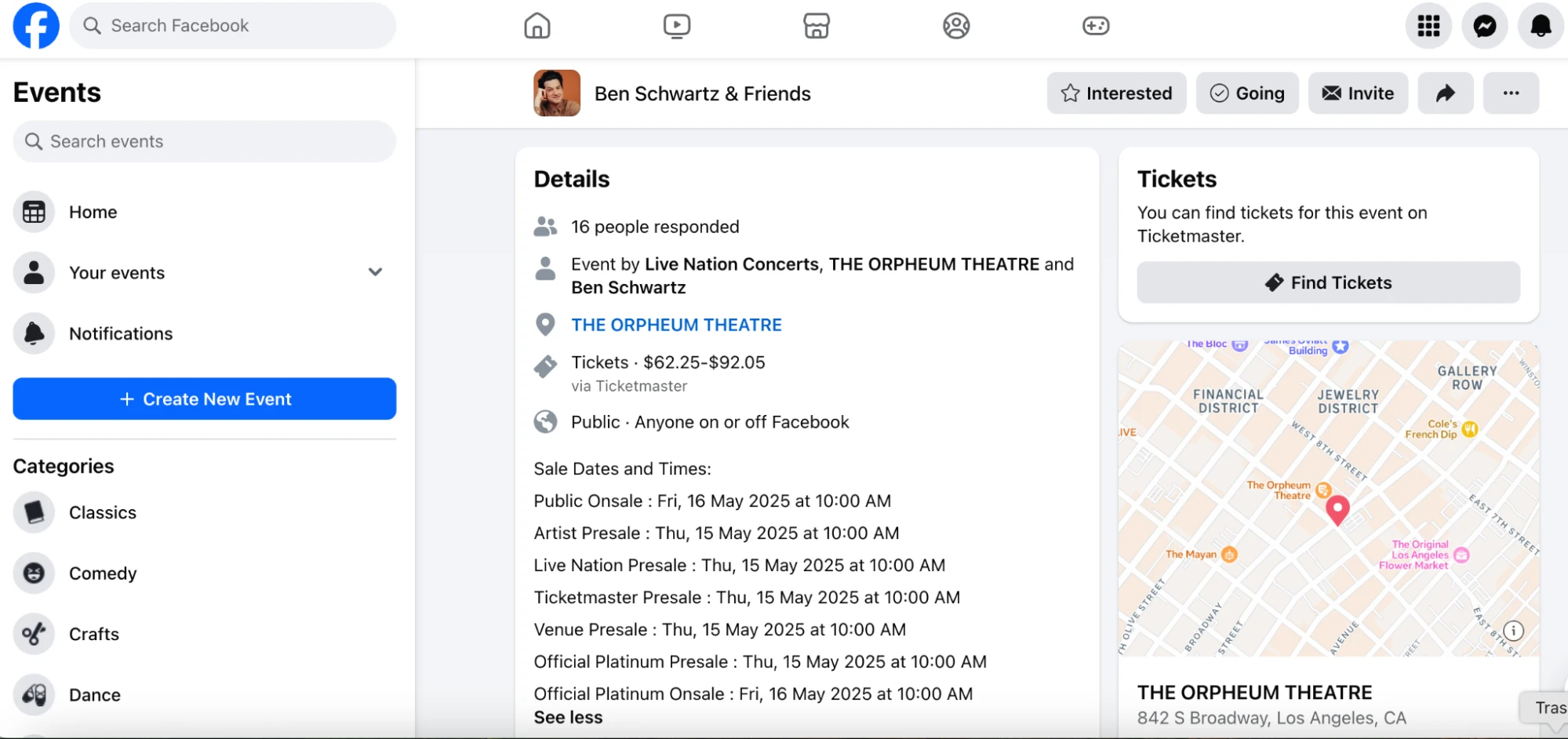The height and width of the screenshot is (739, 1568).
Task: Open the Messenger chats icon
Action: pyautogui.click(x=1485, y=26)
